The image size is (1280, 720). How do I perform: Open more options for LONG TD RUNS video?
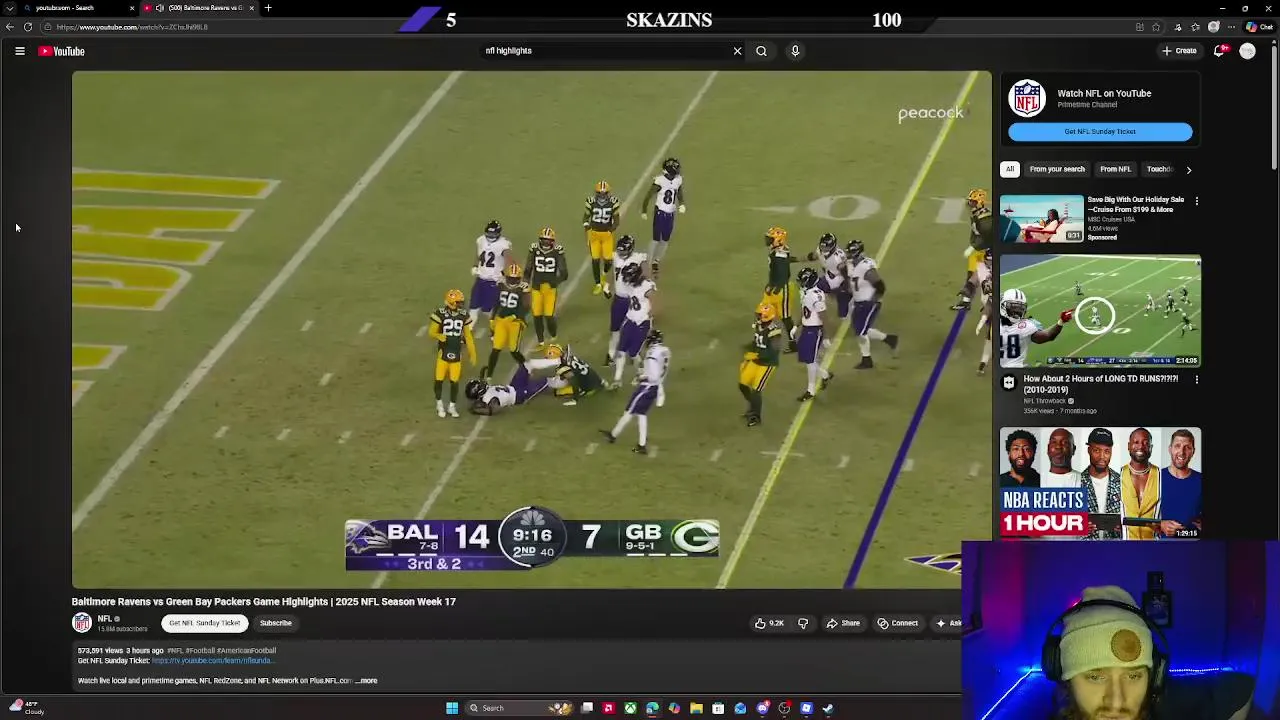(x=1196, y=380)
